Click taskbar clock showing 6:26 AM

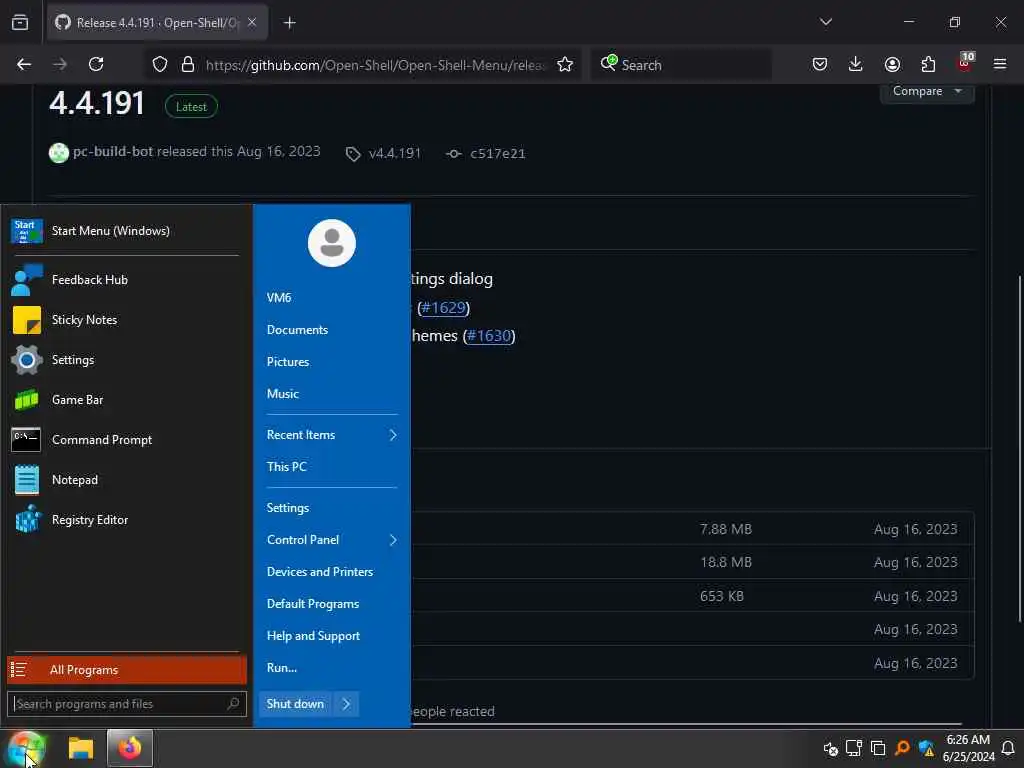point(968,748)
